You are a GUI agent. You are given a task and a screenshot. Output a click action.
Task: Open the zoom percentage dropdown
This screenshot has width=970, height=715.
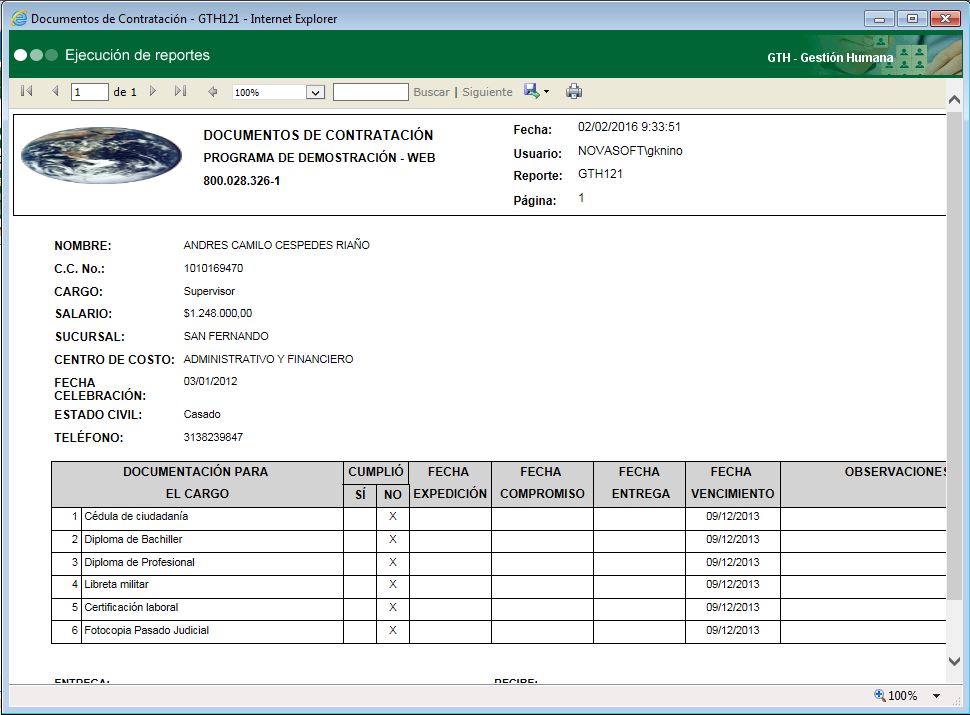pyautogui.click(x=277, y=91)
